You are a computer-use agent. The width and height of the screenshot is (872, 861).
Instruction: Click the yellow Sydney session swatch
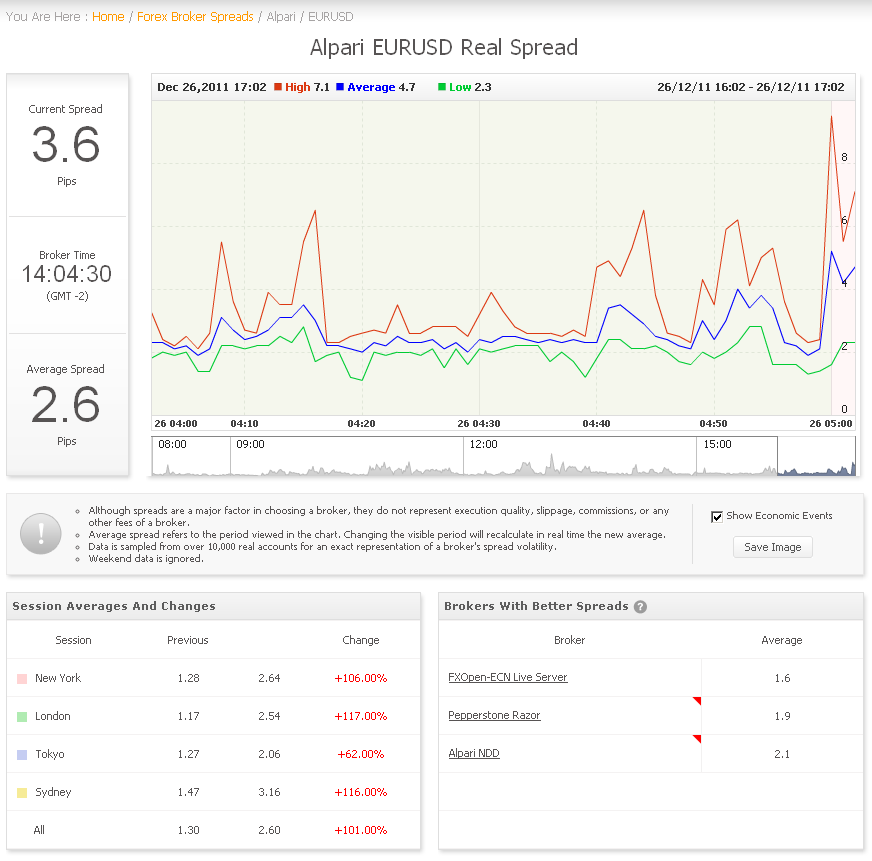pos(22,793)
